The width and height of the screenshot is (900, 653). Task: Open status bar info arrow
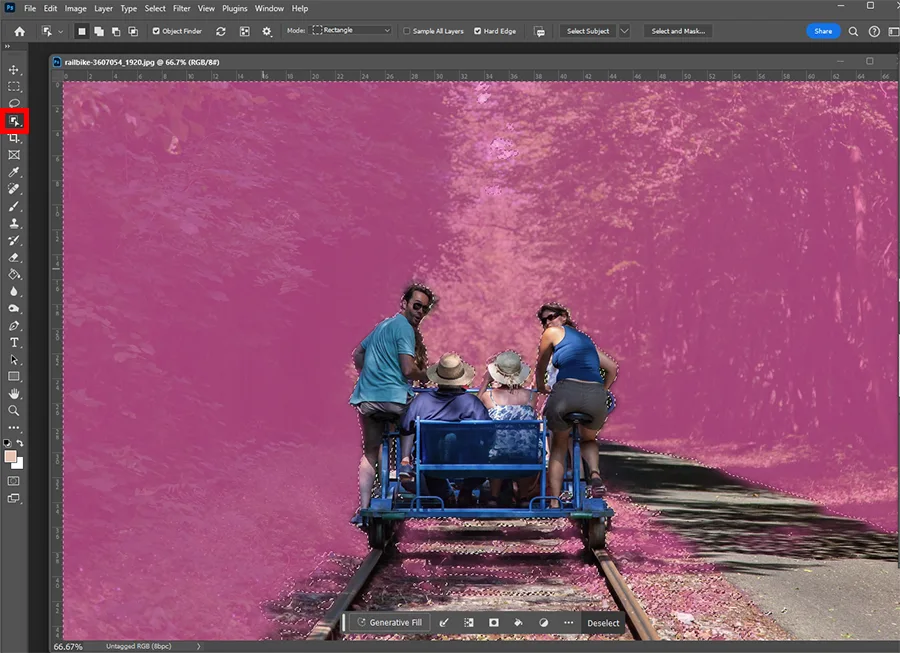coord(199,646)
